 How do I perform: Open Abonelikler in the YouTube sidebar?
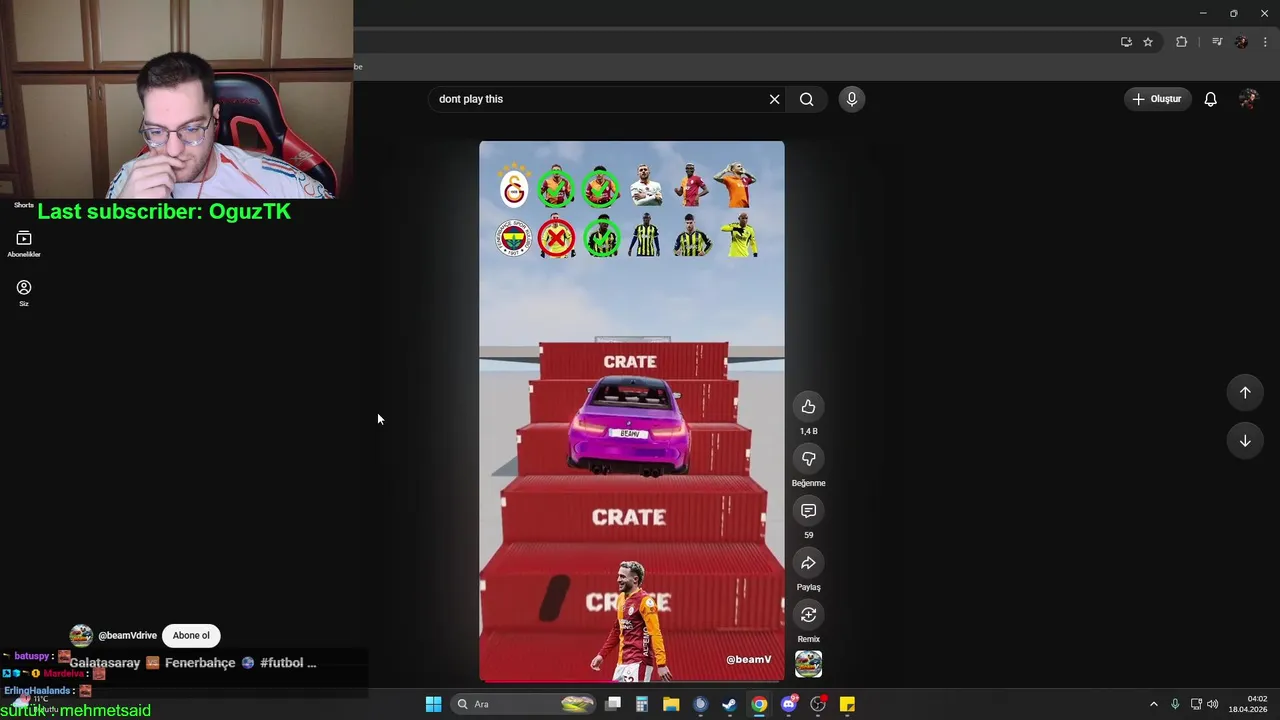(x=24, y=243)
